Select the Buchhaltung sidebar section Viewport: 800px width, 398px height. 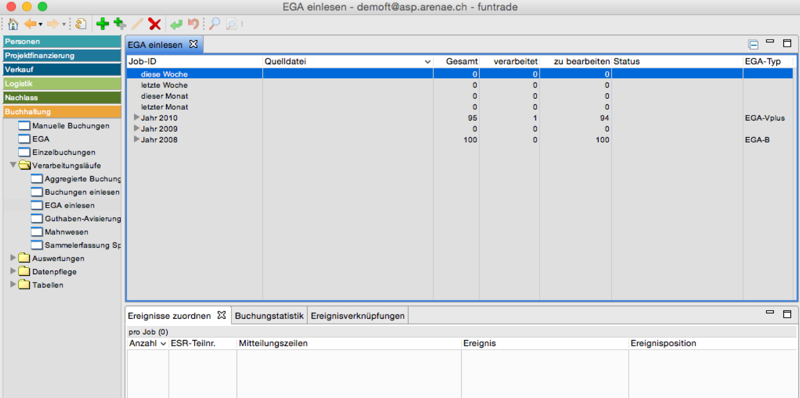(62, 111)
